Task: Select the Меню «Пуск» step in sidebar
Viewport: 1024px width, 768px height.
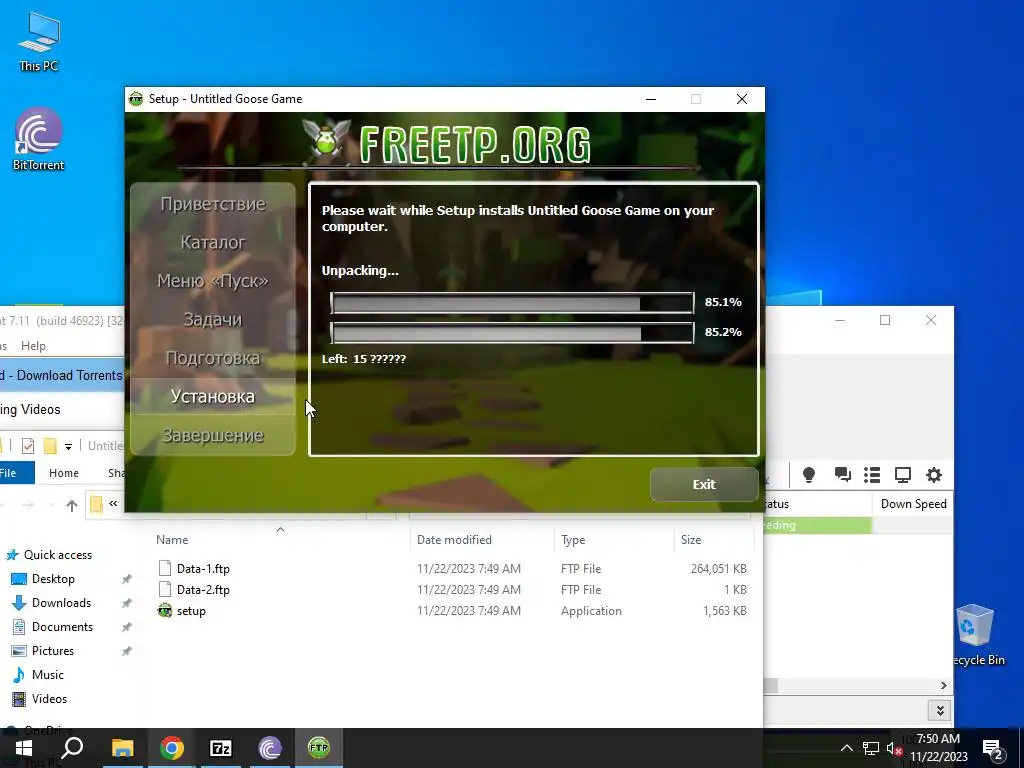Action: click(213, 281)
